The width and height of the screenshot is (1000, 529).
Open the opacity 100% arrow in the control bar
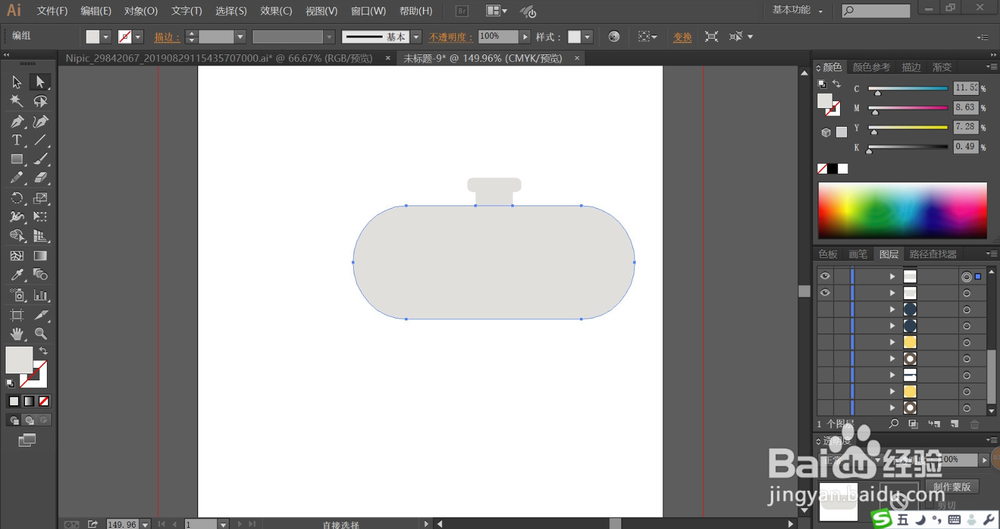tap(525, 37)
